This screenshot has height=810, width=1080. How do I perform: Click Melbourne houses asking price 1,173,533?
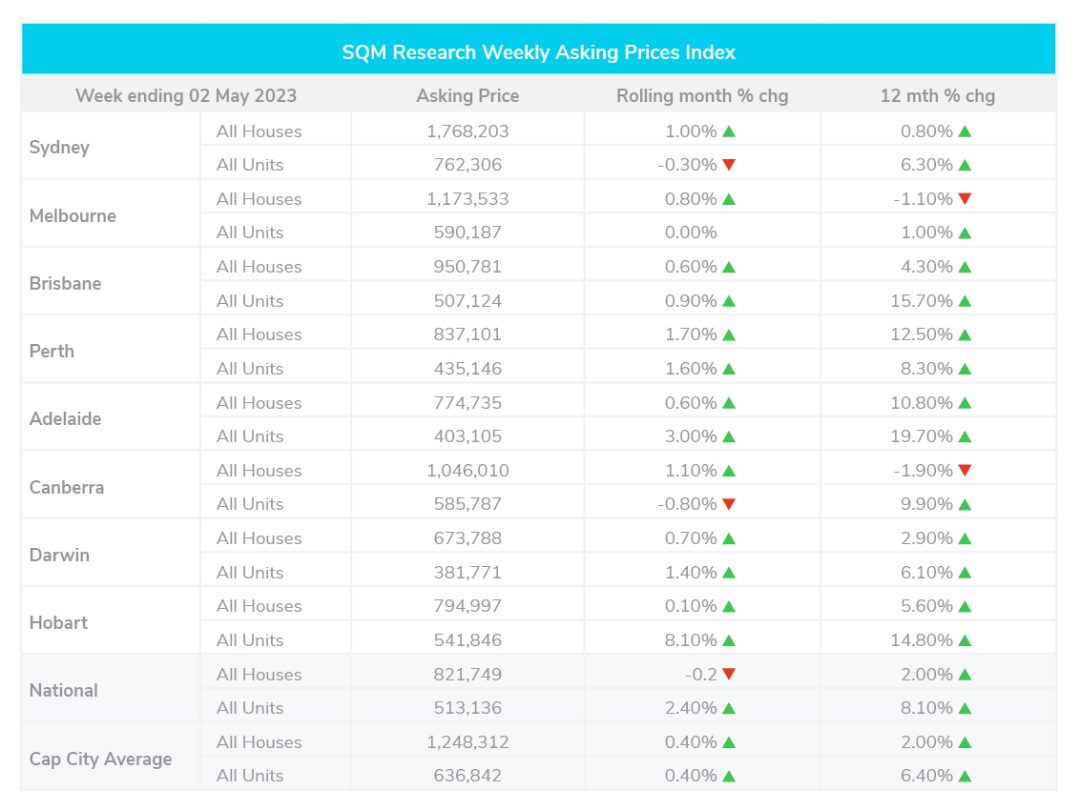[x=468, y=199]
